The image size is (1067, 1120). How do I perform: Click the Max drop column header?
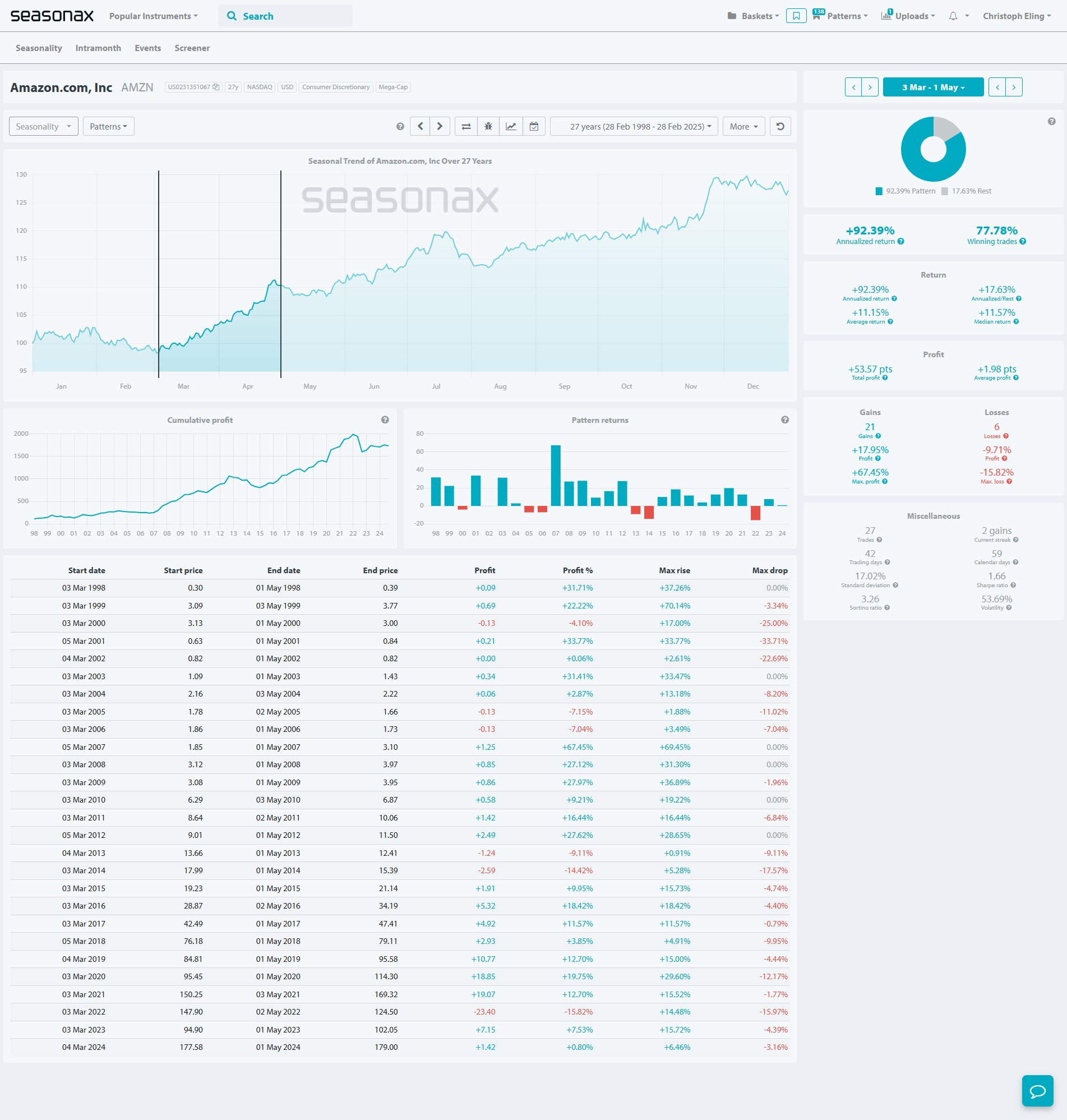tap(769, 570)
